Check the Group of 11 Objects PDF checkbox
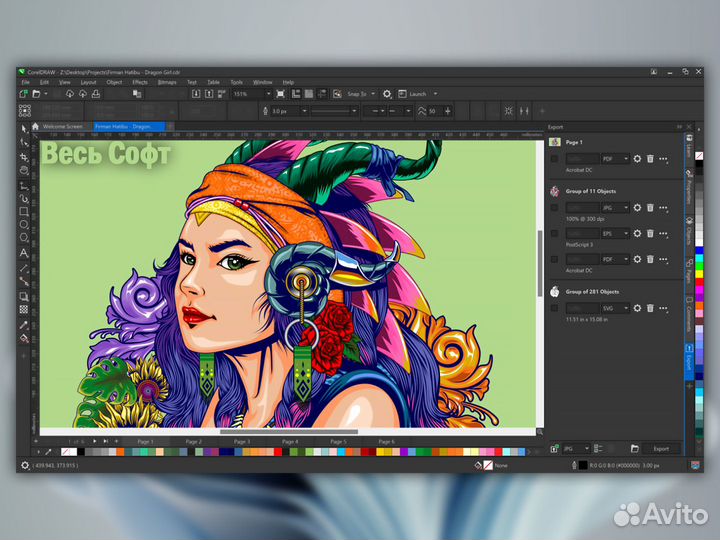 555,259
